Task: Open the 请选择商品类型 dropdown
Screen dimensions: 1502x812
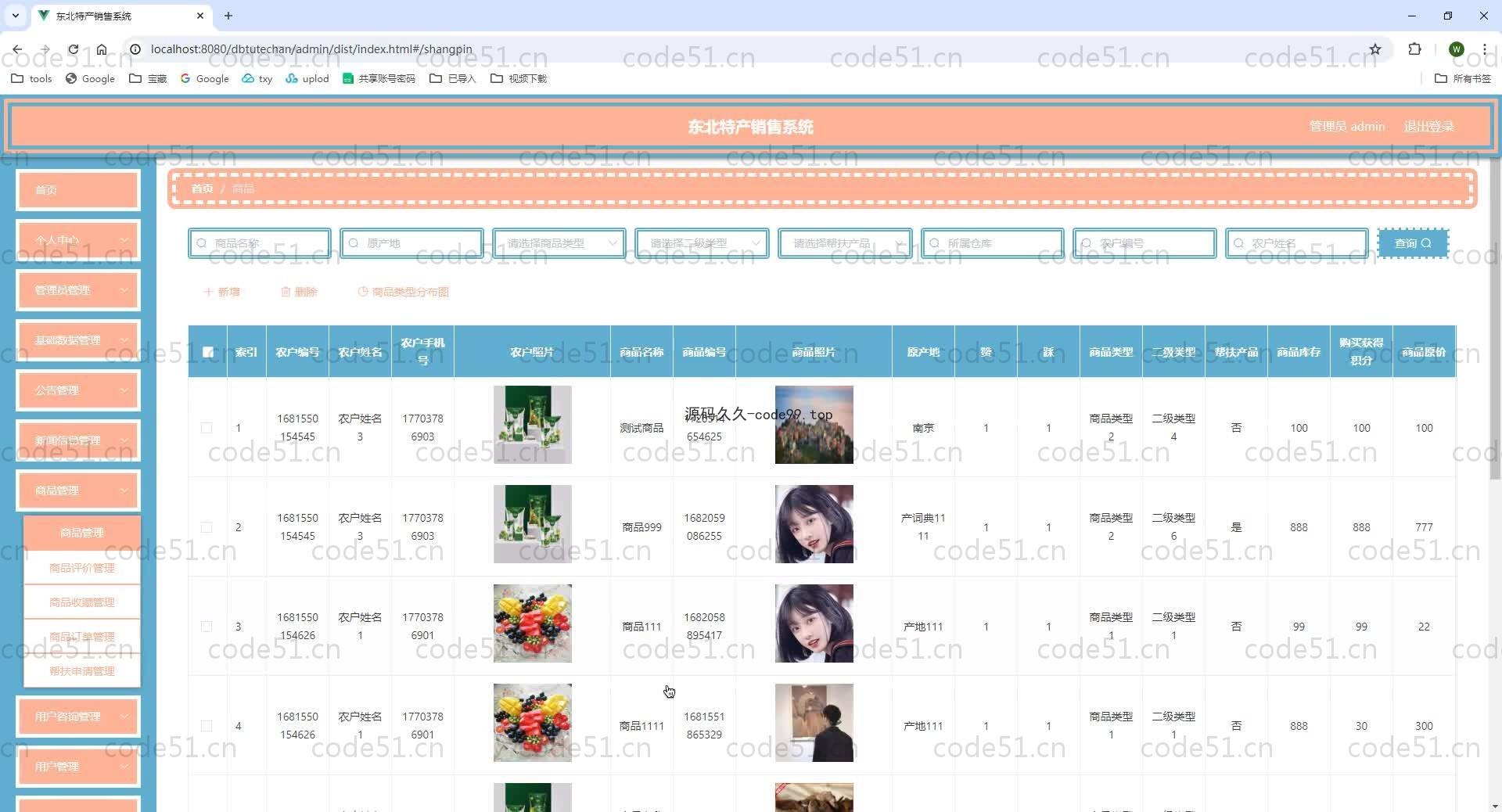Action: click(x=559, y=243)
